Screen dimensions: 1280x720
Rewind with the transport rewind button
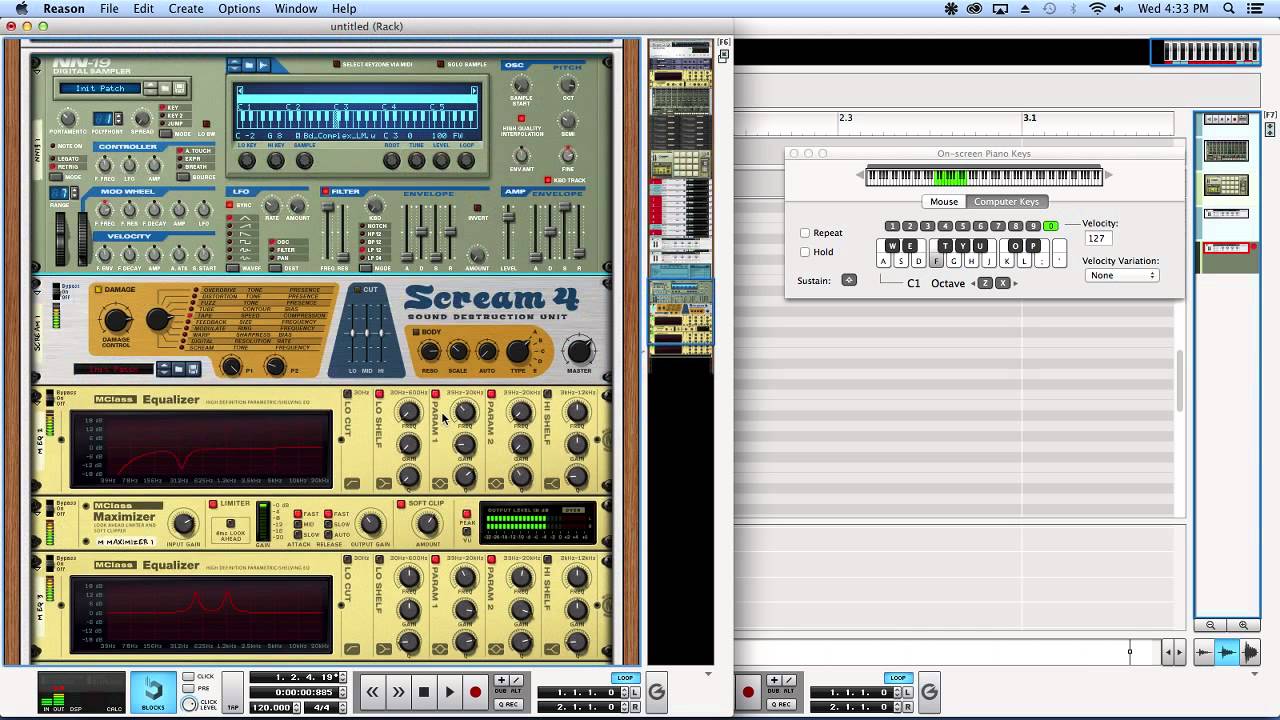[x=372, y=692]
